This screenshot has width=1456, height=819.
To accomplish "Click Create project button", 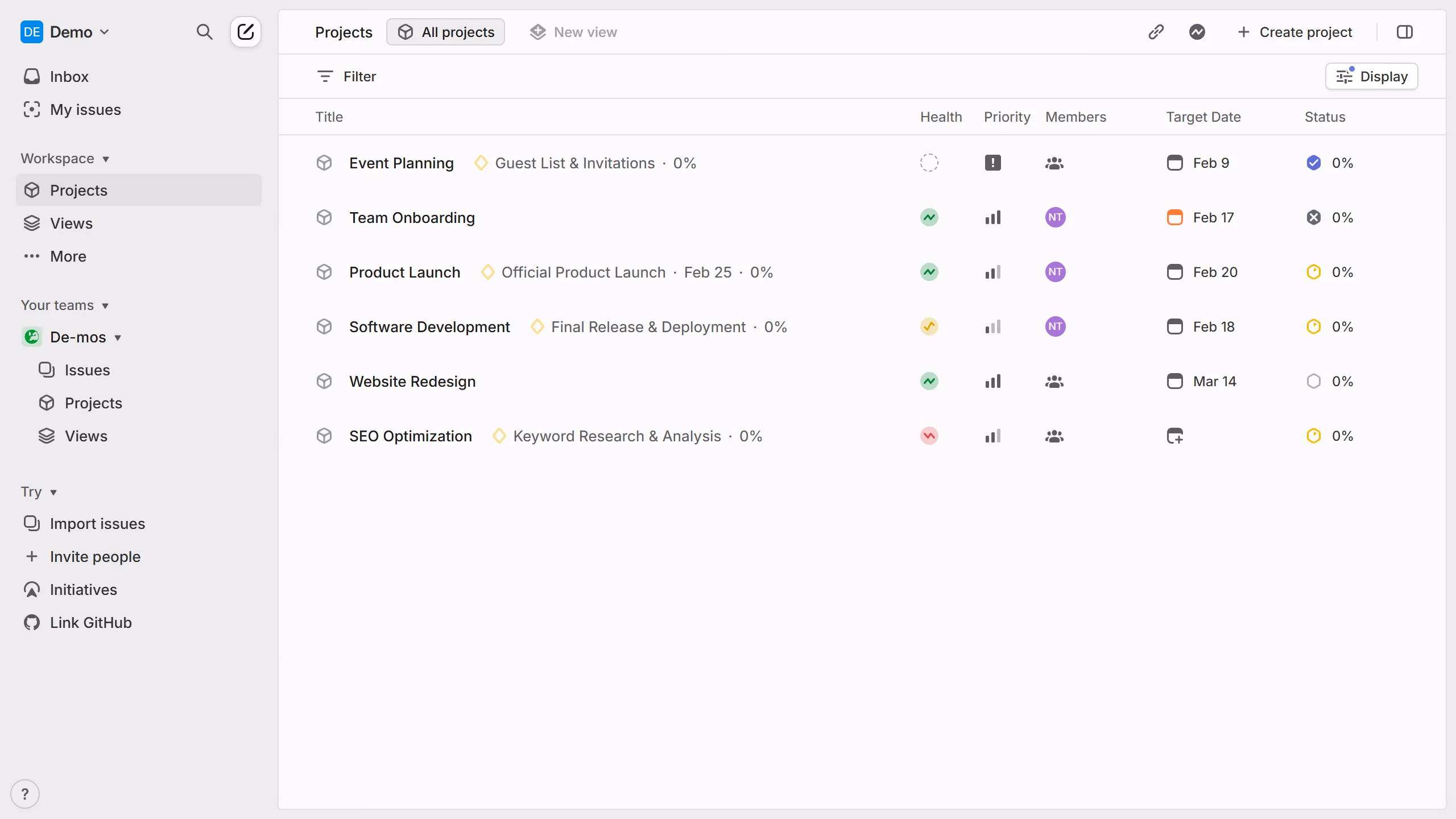I will (x=1294, y=32).
